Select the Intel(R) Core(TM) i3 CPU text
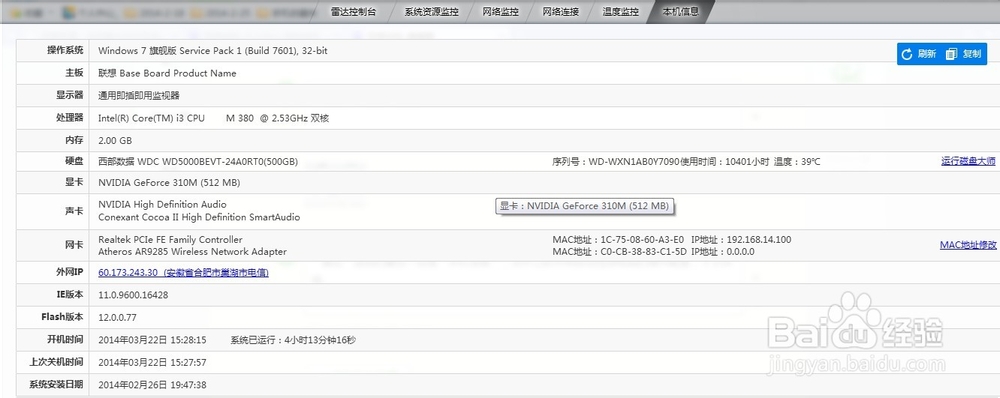 (214, 118)
